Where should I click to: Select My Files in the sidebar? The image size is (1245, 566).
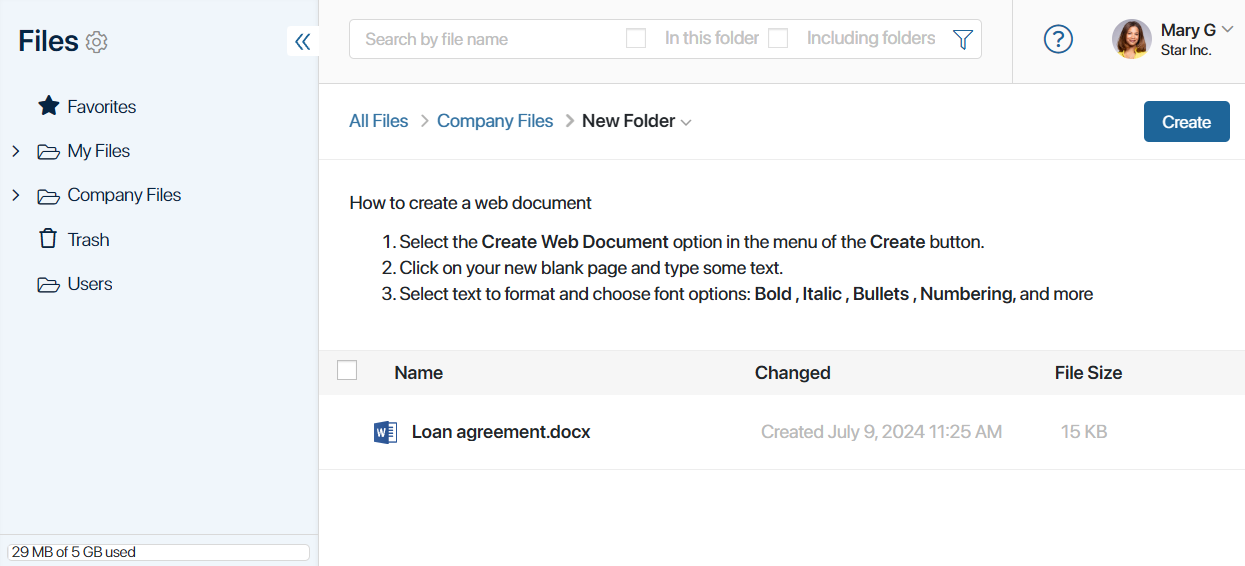99,151
